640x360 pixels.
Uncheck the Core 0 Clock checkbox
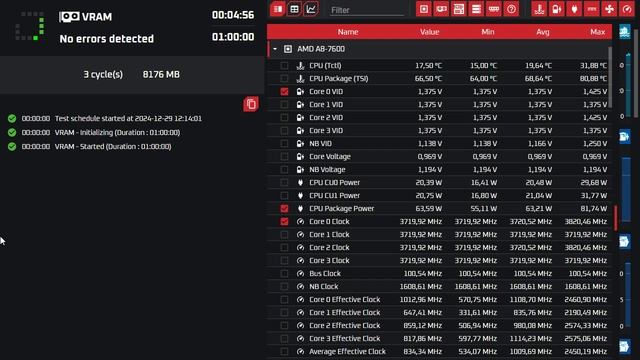(x=284, y=222)
